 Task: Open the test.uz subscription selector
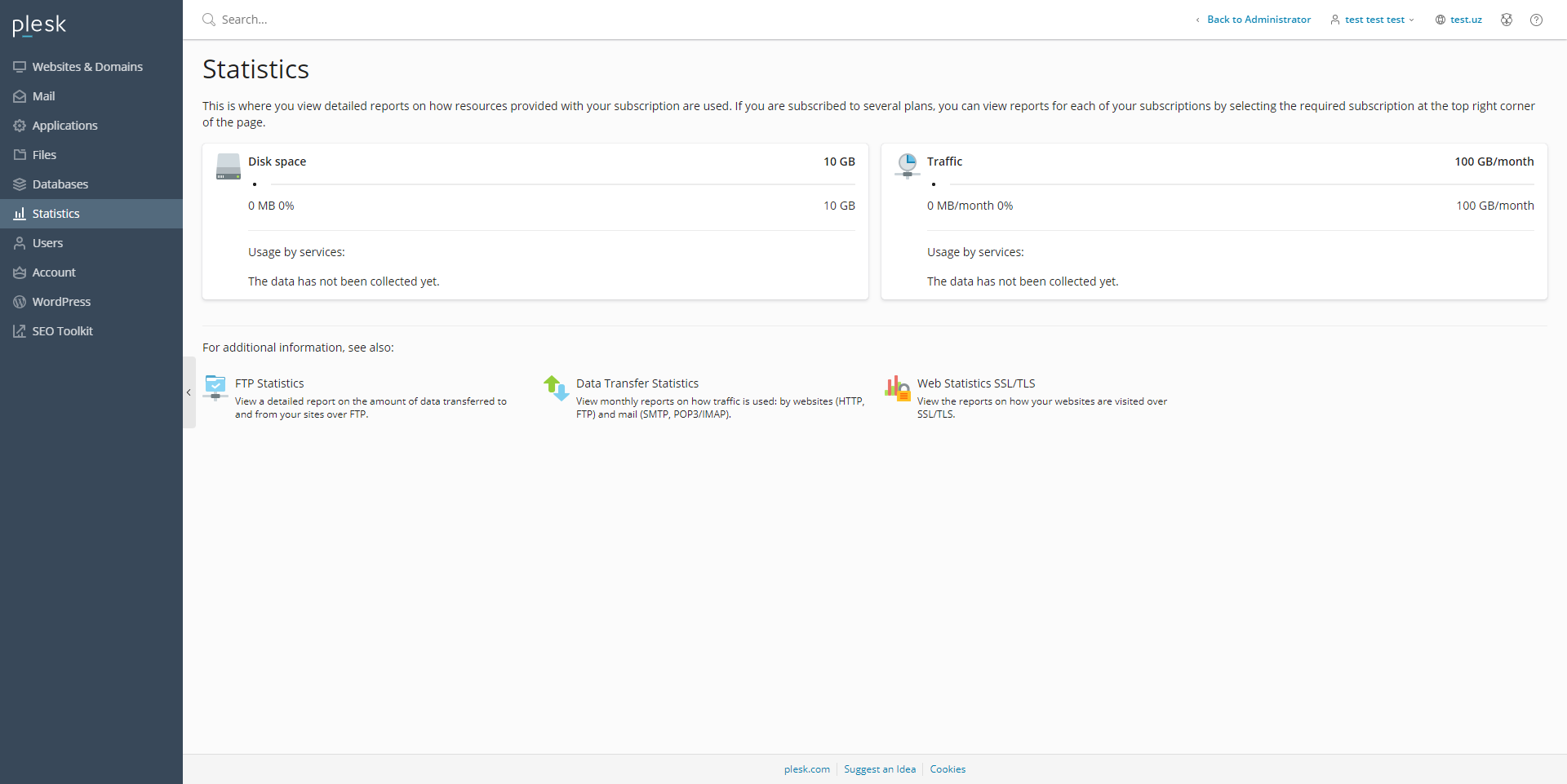click(x=1458, y=20)
